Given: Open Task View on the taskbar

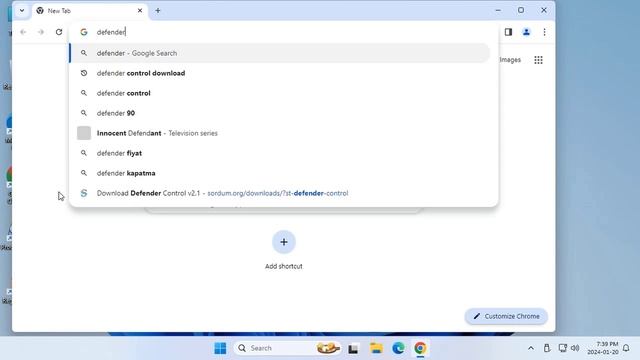Looking at the screenshot, I should click(353, 349).
